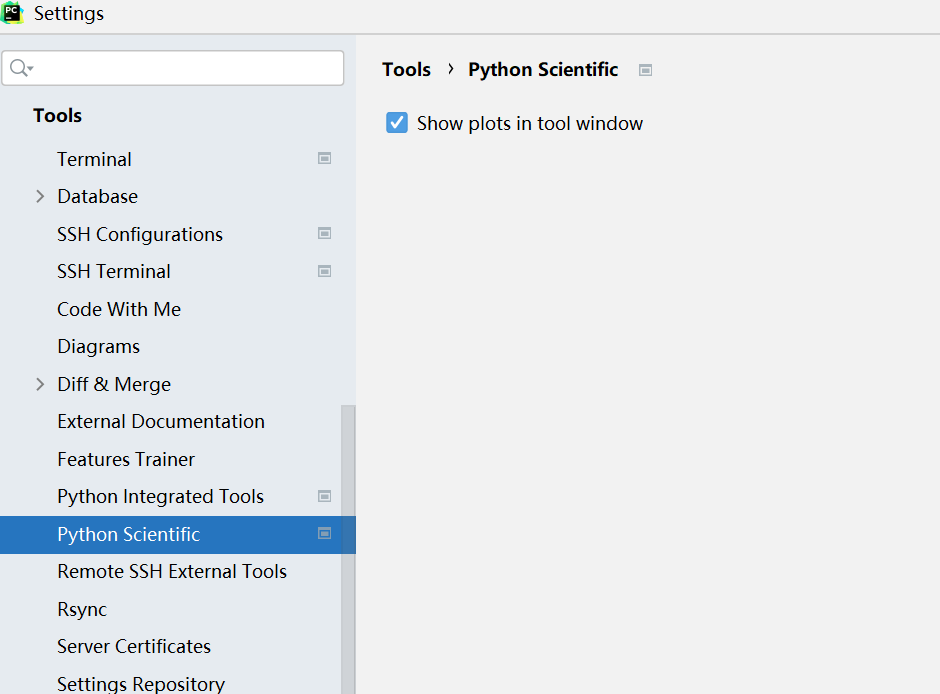Click project-level icon beside SSH Configurations
Image resolution: width=940 pixels, height=694 pixels.
324,233
